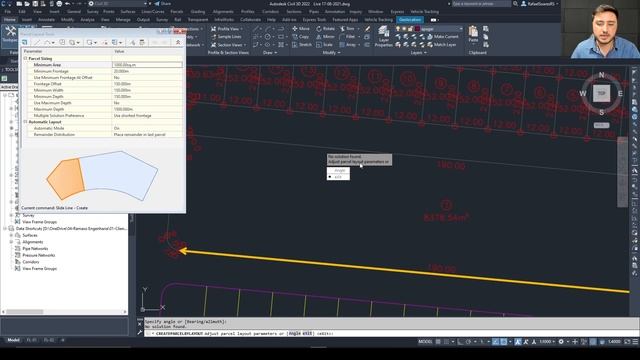Click the Fillet tool in Modify panel
This screenshot has height=360, width=640.
click(x=347, y=37)
